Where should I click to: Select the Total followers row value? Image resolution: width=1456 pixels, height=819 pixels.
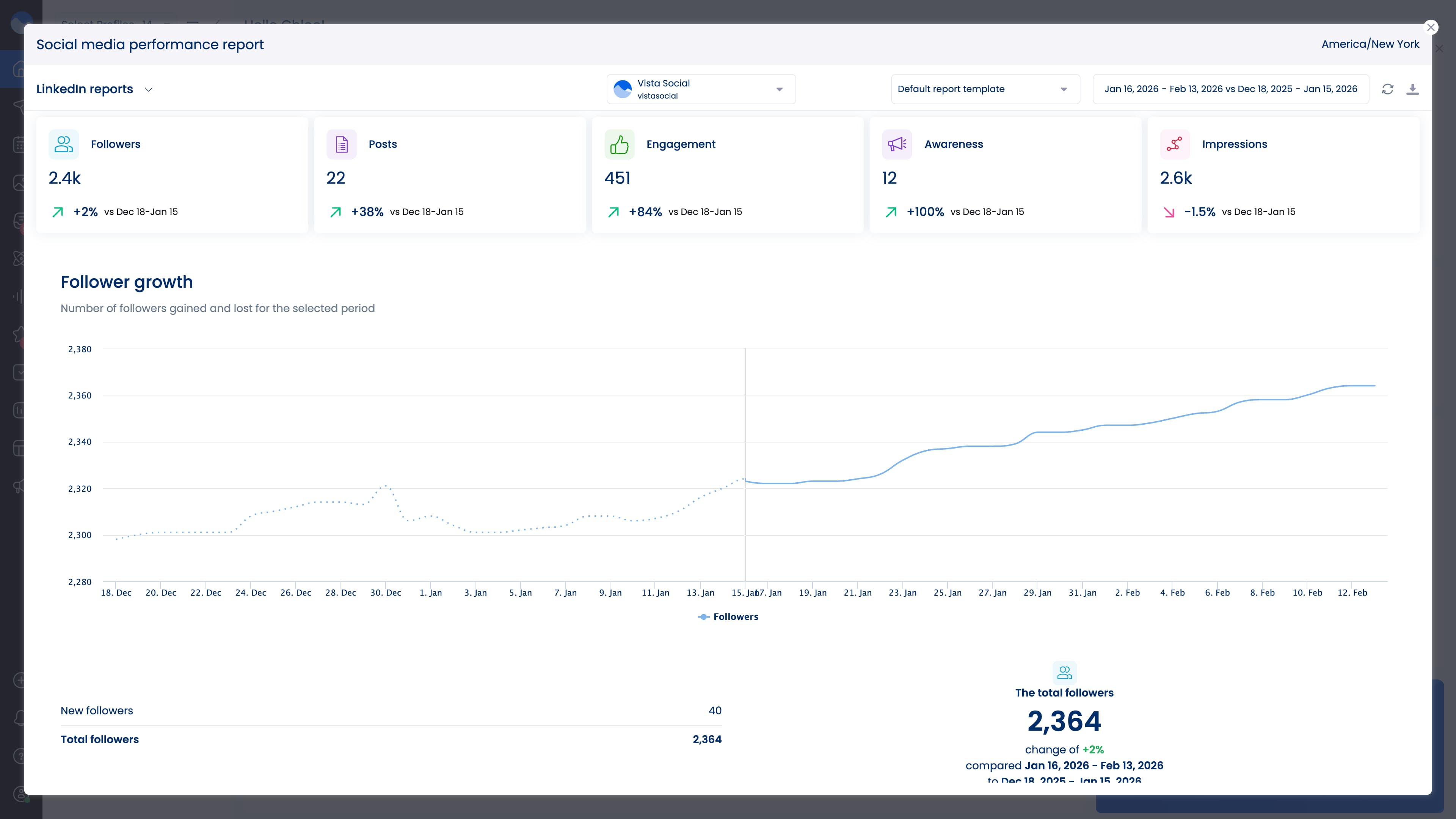(707, 739)
